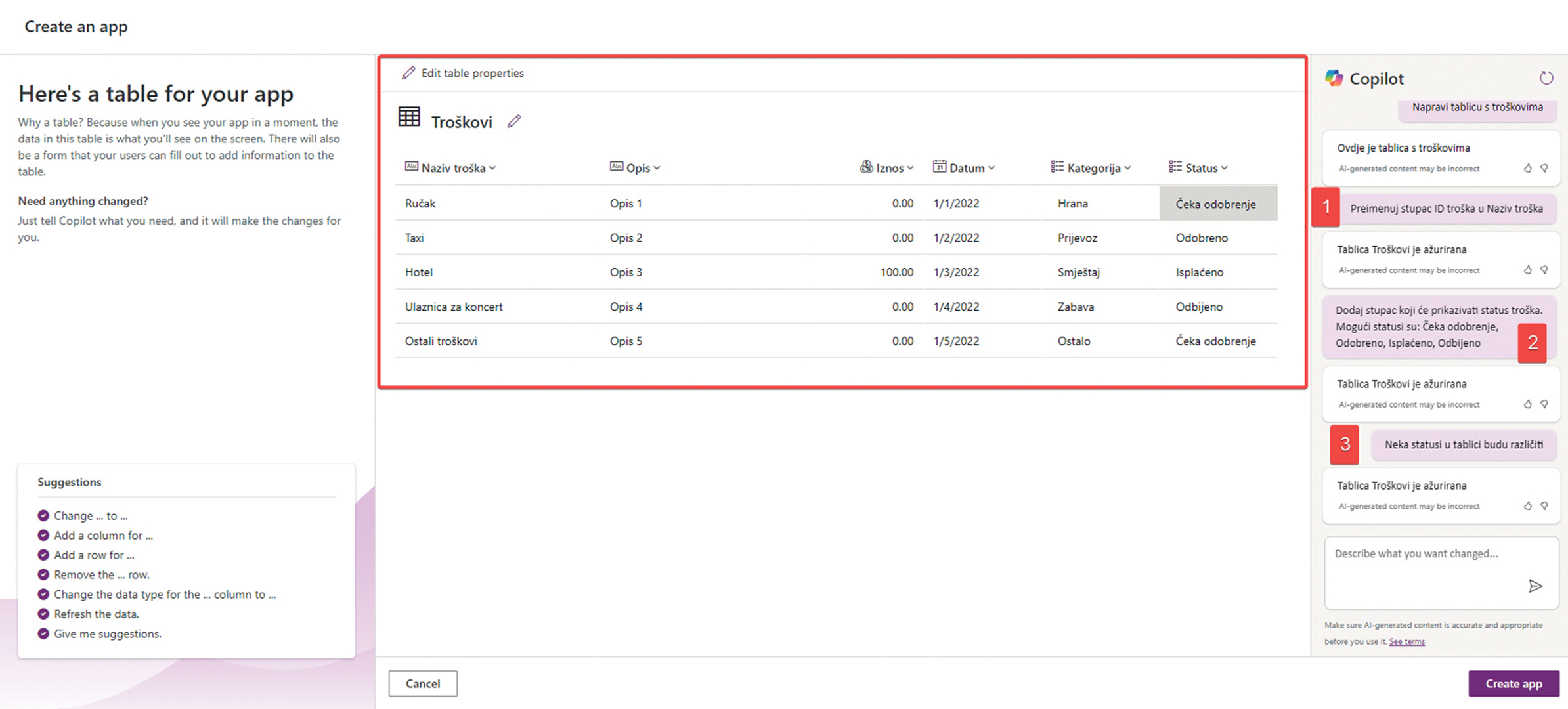This screenshot has width=1568, height=709.
Task: Select the 'Čeka odobrenje' cell in Ručak row
Action: (1217, 204)
